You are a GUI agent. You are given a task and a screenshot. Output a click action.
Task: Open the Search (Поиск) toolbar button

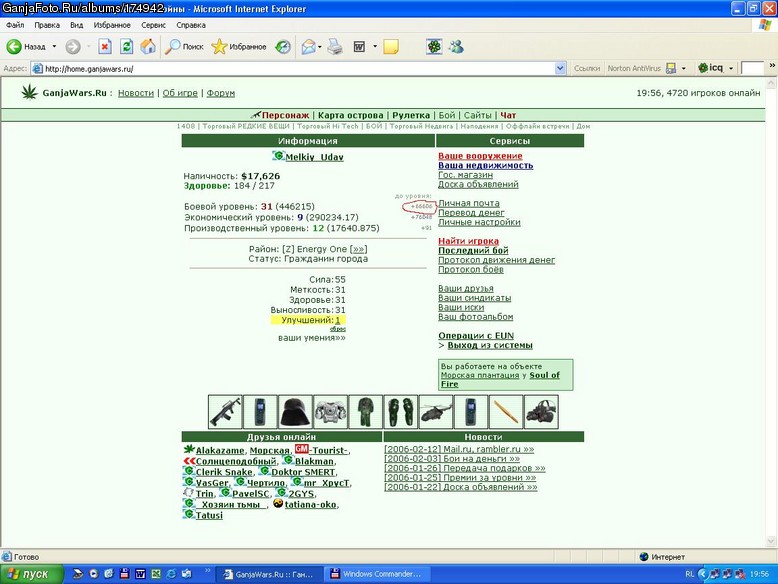(x=184, y=47)
